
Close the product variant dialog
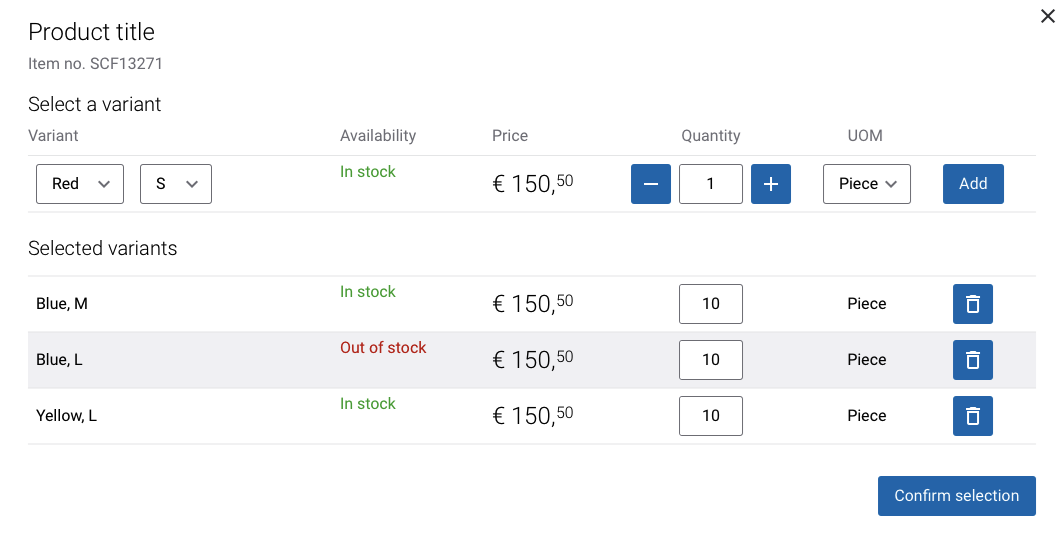1048,16
